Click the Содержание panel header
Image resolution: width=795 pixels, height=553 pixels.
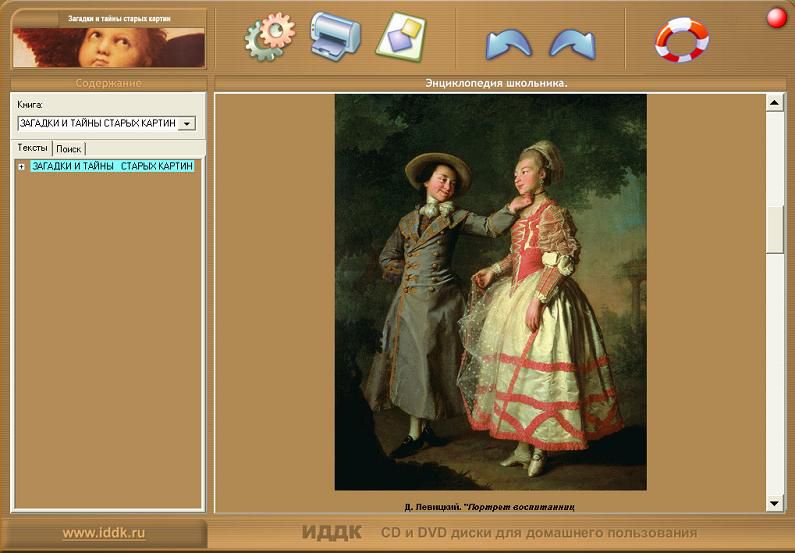coord(108,83)
